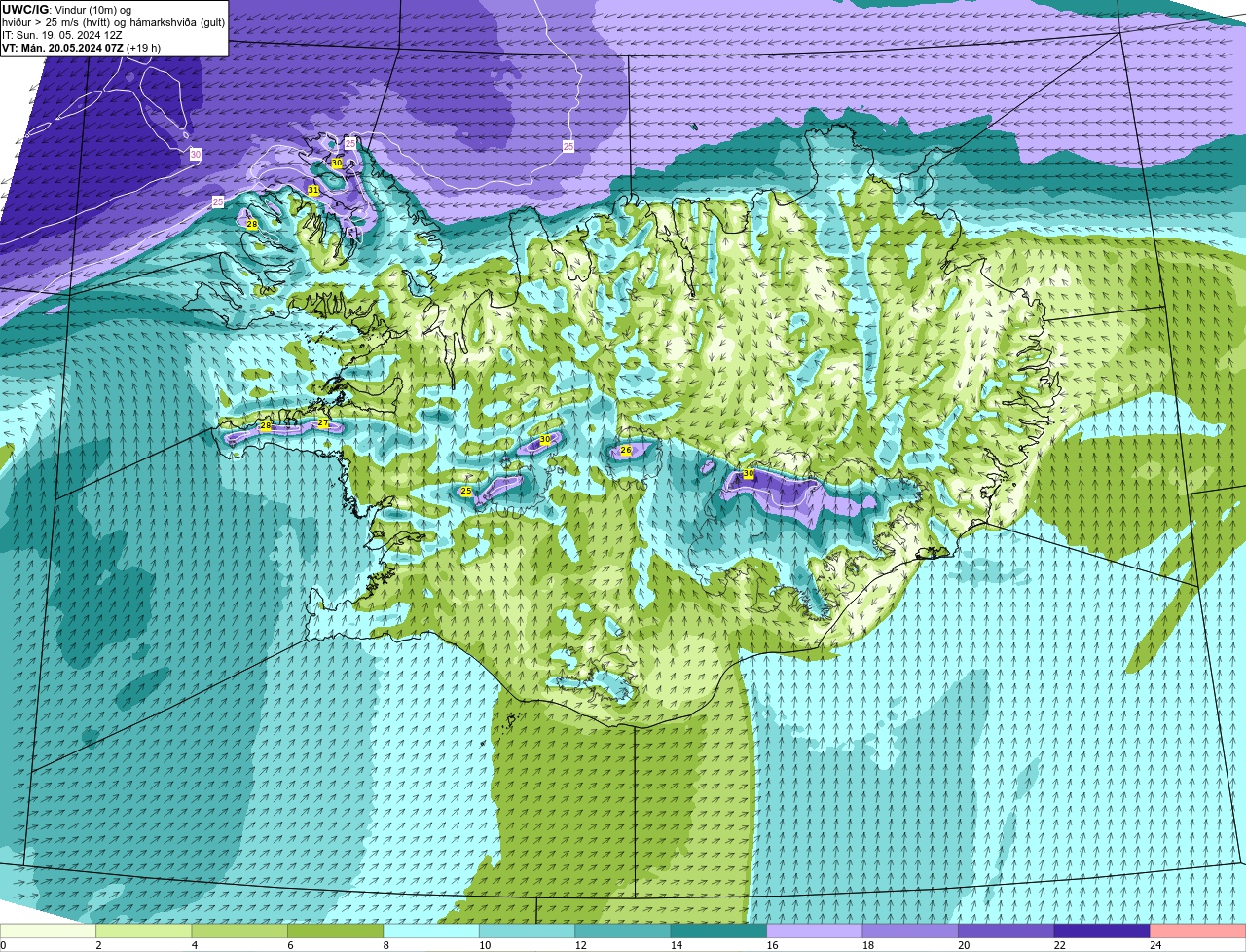Click the legend tick label 4
The width and height of the screenshot is (1246, 952).
(194, 945)
